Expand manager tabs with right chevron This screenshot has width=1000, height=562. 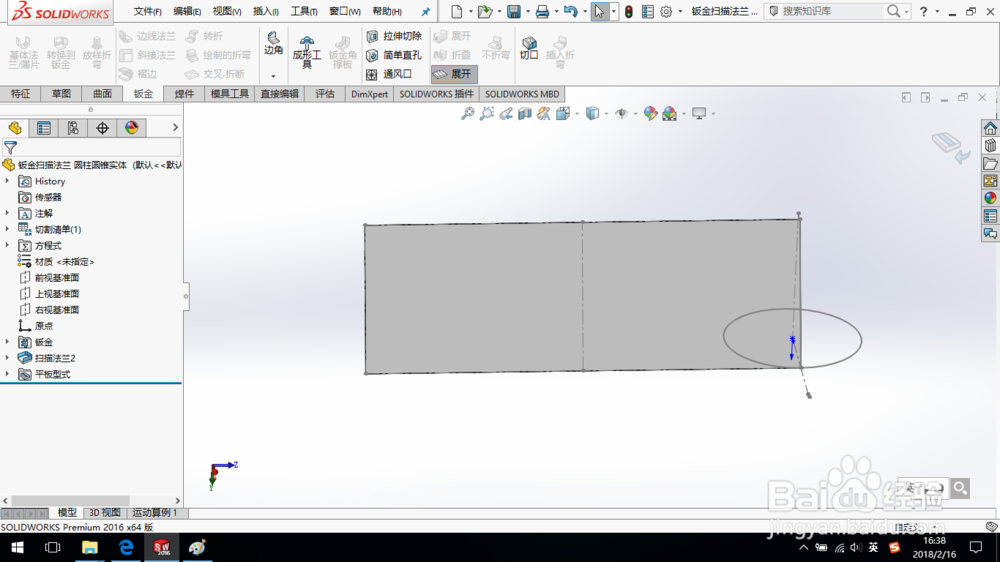(175, 128)
